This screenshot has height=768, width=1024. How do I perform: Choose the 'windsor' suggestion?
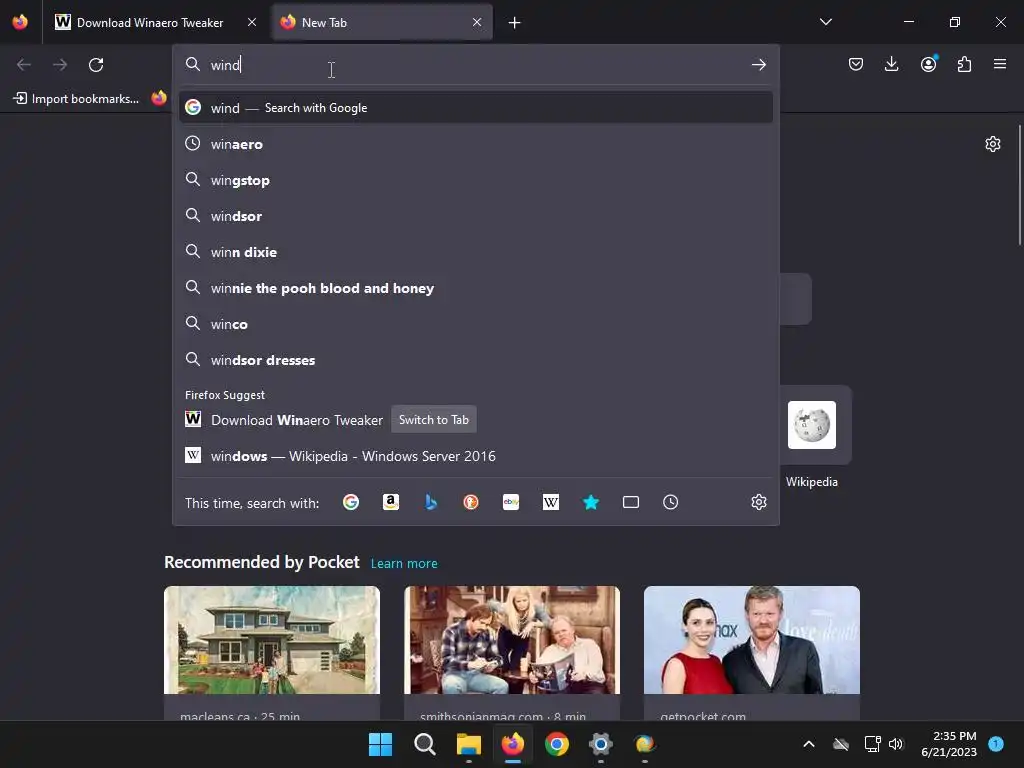[475, 216]
